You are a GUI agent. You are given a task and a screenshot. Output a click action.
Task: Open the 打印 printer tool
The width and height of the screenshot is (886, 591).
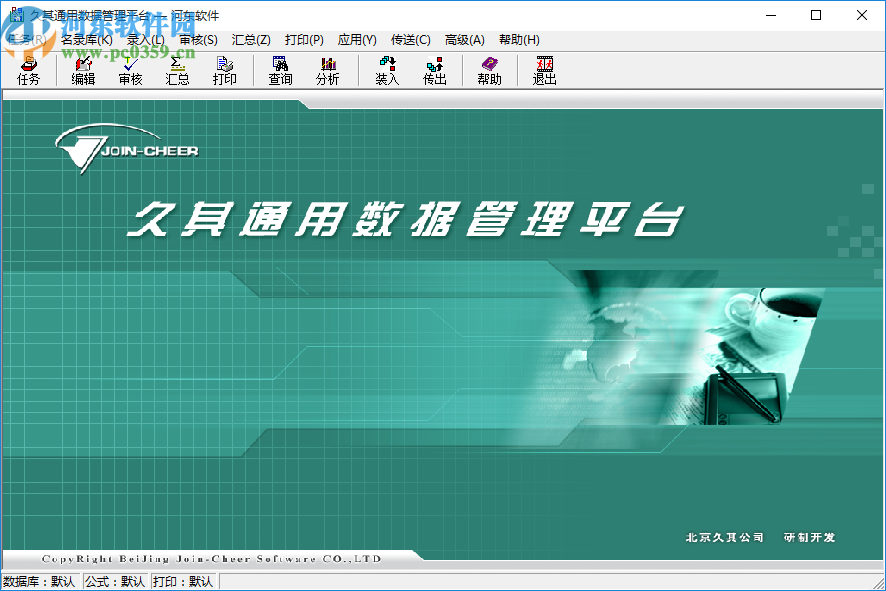(x=224, y=71)
